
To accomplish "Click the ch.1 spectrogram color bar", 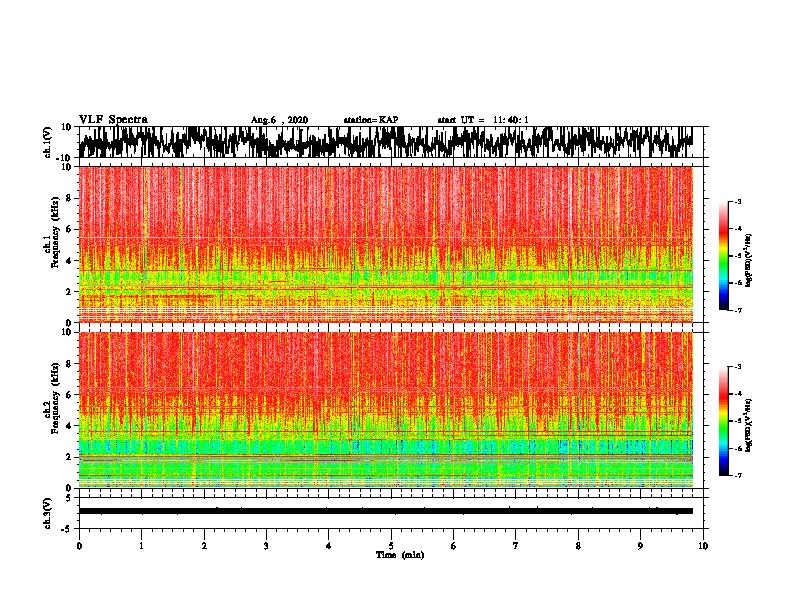I will click(723, 256).
